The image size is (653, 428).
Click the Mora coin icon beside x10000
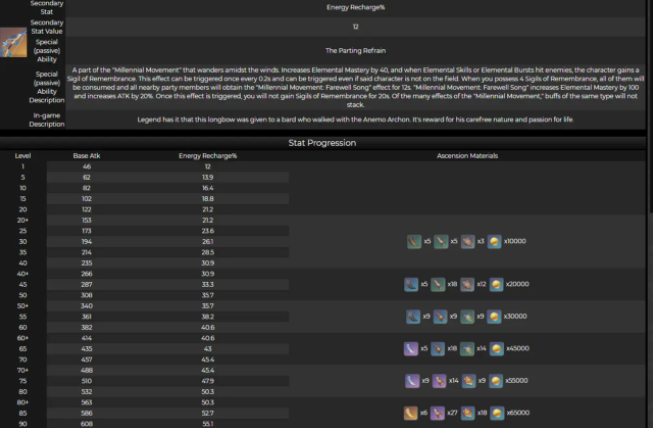tap(494, 241)
